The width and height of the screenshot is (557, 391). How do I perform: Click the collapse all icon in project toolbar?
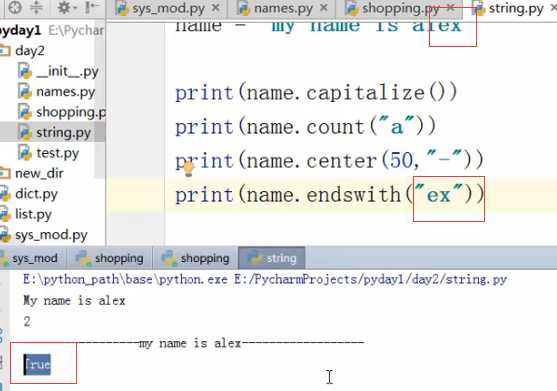coord(36,7)
